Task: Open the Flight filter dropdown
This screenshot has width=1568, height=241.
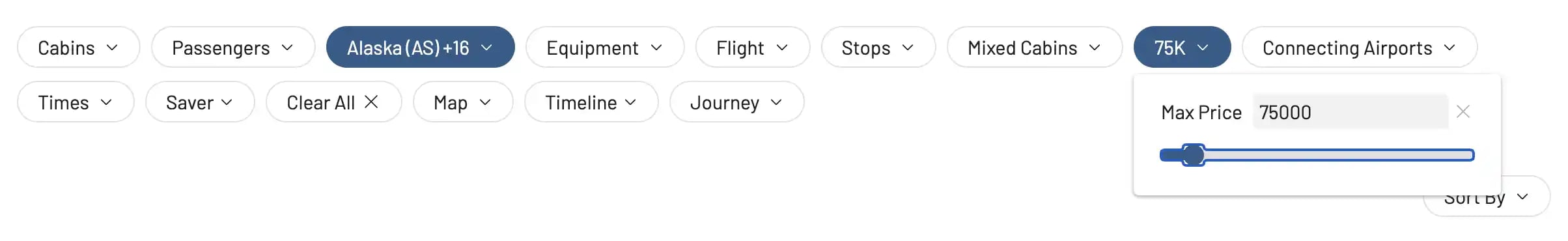Action: (753, 47)
